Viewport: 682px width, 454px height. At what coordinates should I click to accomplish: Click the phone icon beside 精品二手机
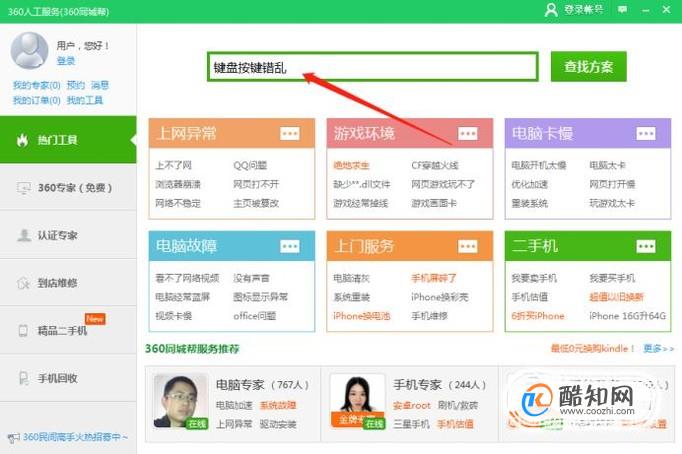[23, 330]
